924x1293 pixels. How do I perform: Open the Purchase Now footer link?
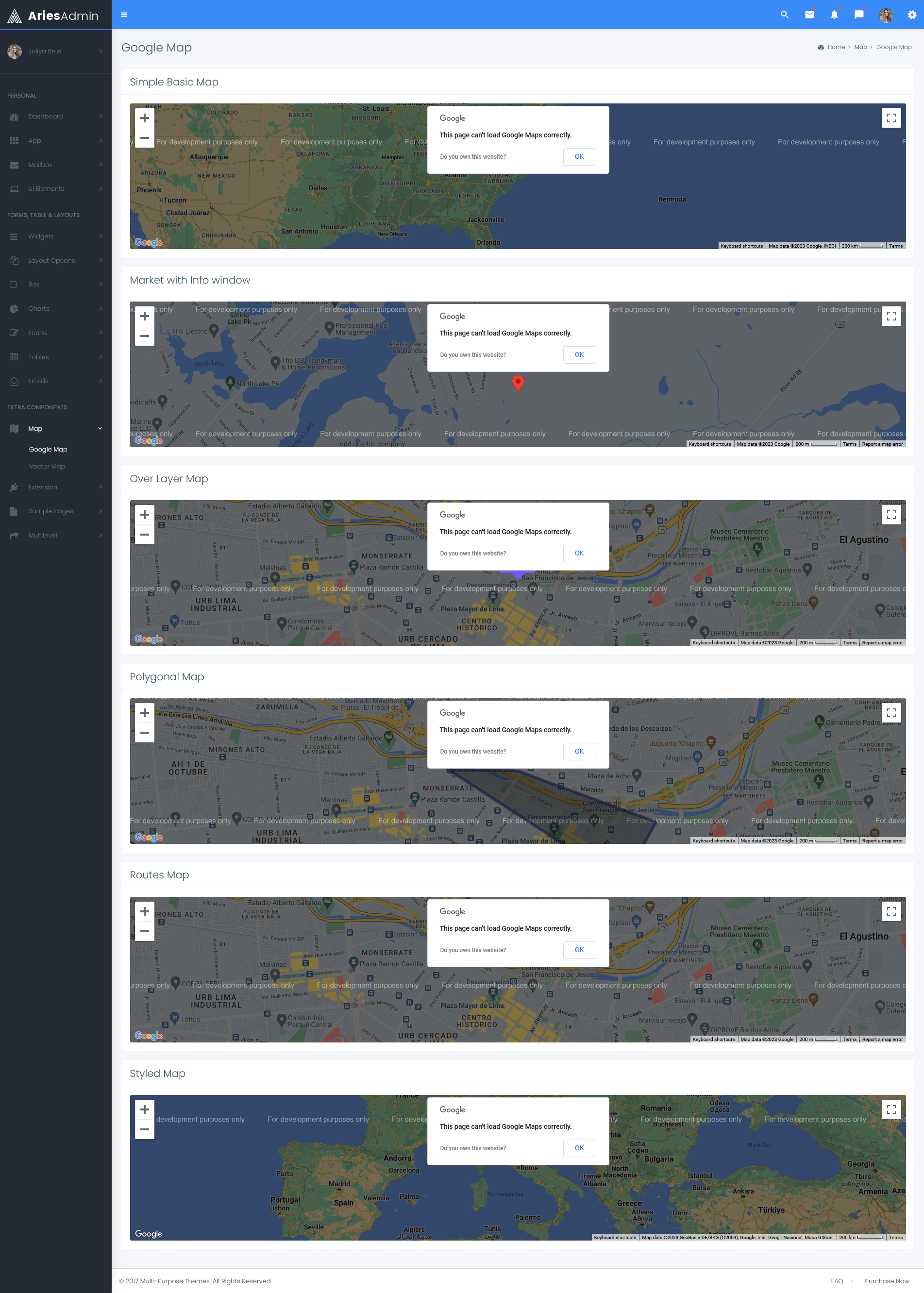(887, 1281)
